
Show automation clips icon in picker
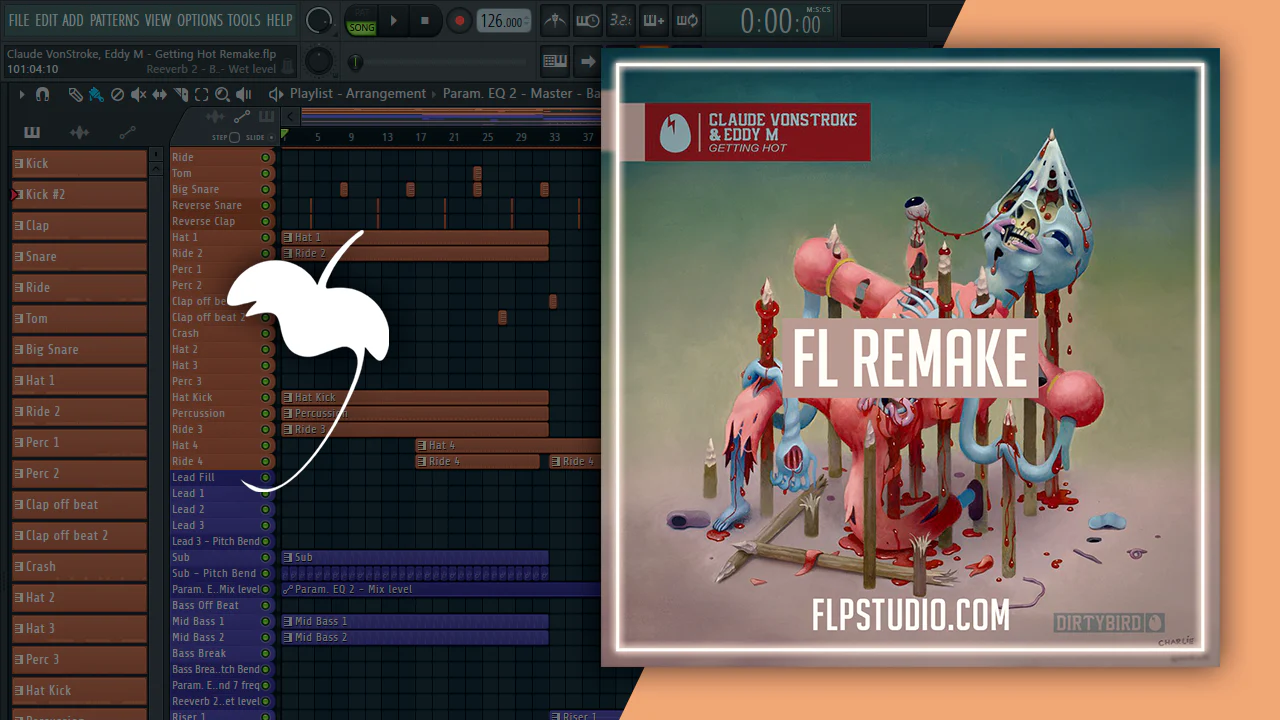(127, 132)
